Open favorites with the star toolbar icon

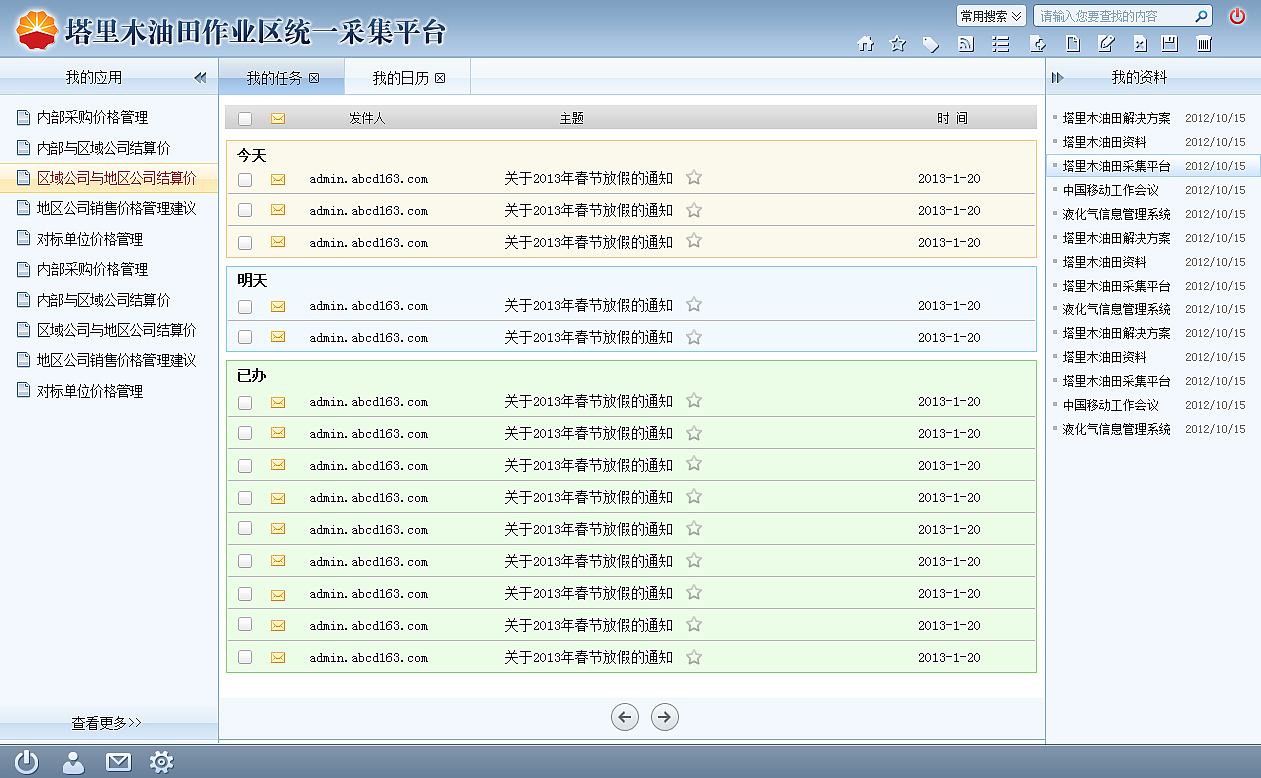pos(898,44)
